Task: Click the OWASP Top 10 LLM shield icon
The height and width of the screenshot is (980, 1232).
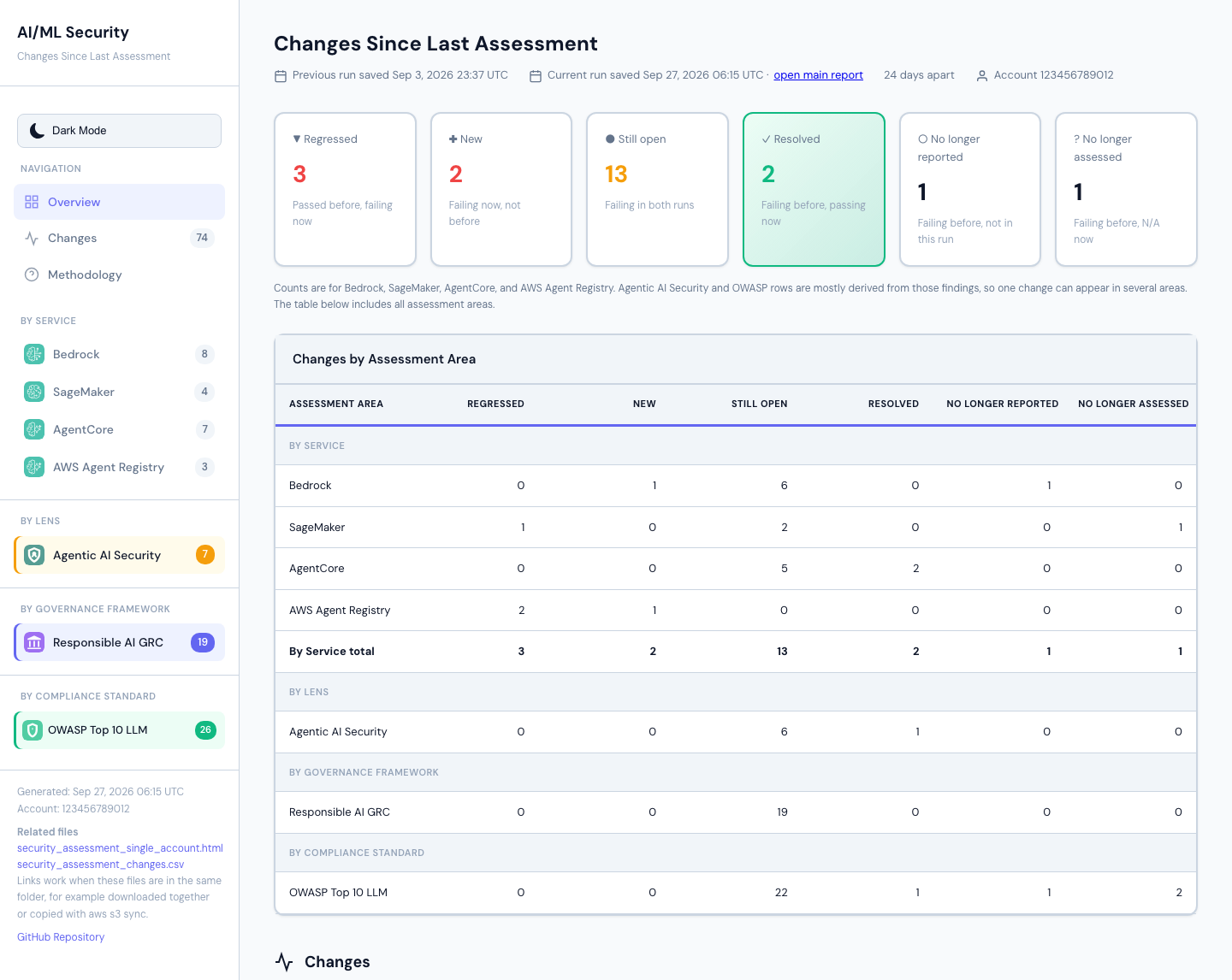Action: pyautogui.click(x=33, y=730)
